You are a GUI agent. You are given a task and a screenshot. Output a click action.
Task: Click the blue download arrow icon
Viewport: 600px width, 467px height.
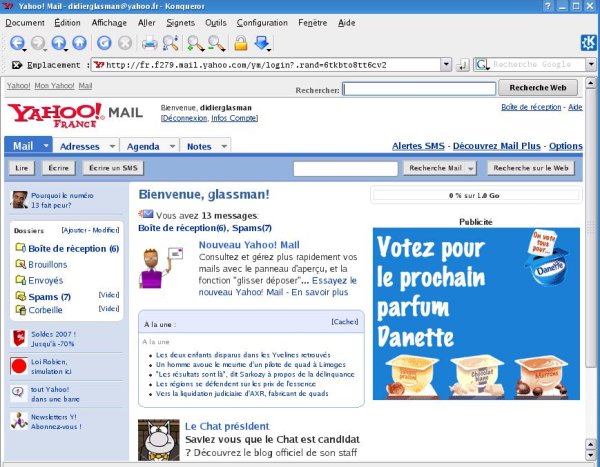[x=262, y=43]
